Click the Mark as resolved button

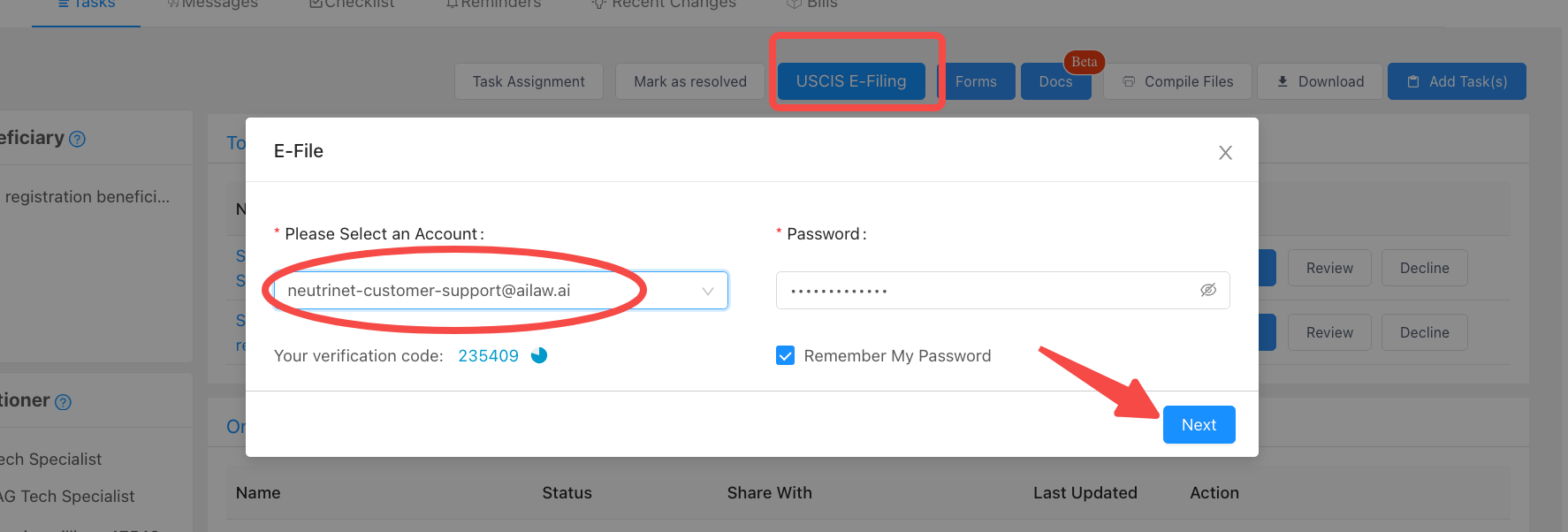pyautogui.click(x=690, y=81)
